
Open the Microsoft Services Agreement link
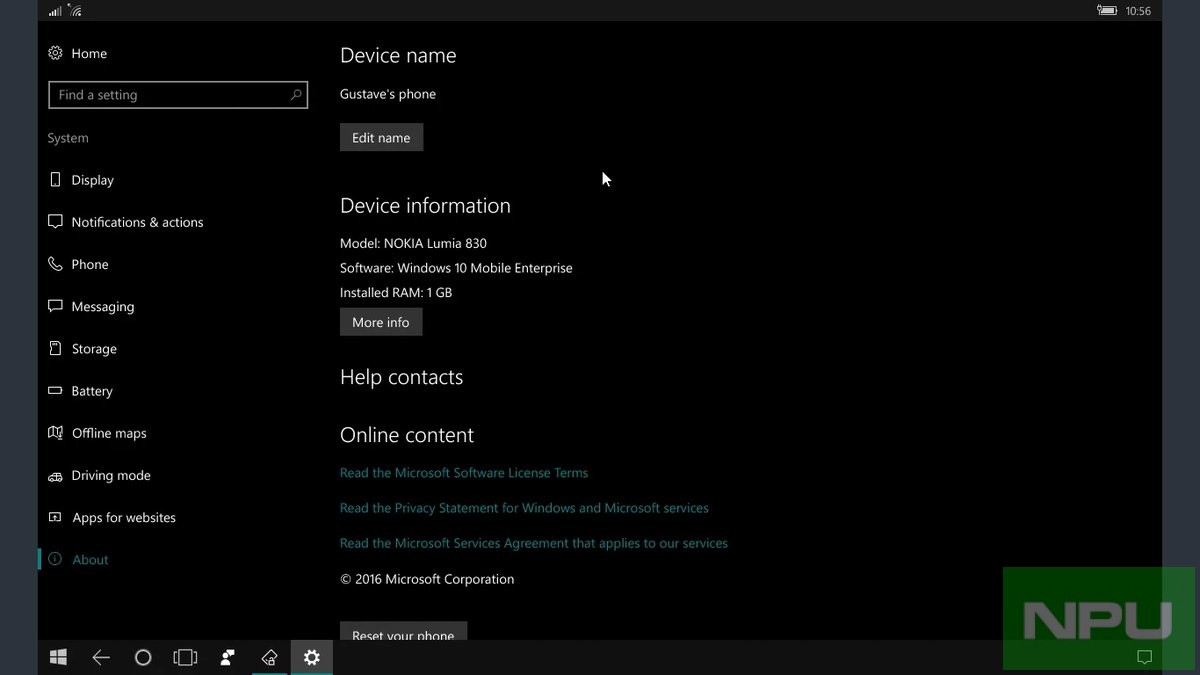534,543
